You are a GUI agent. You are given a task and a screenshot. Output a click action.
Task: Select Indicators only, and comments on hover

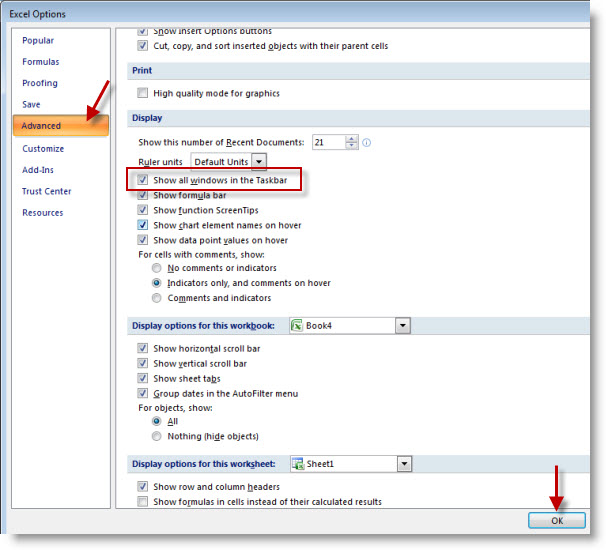click(x=157, y=283)
